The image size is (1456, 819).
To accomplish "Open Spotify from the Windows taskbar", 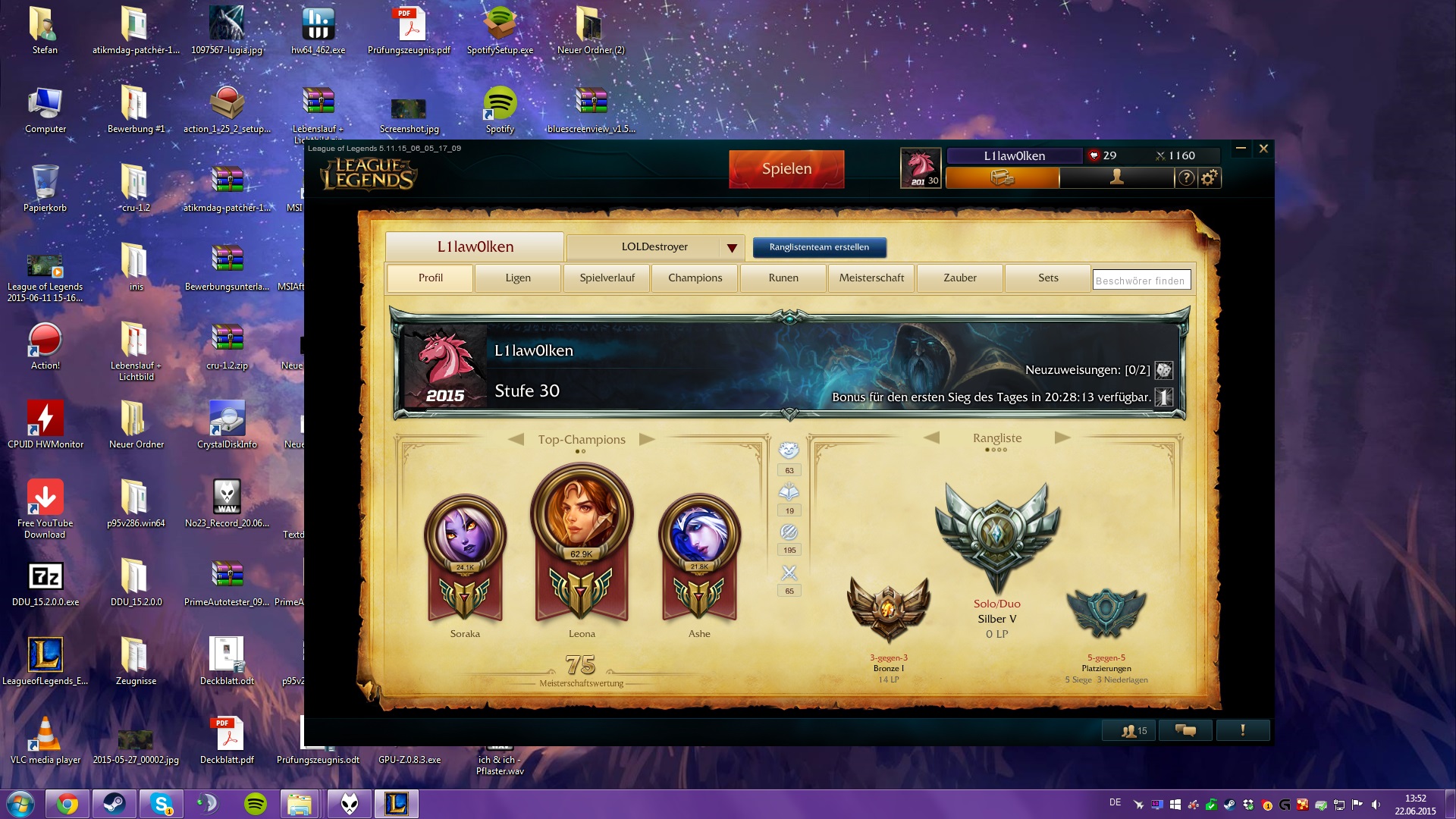I will 256,804.
